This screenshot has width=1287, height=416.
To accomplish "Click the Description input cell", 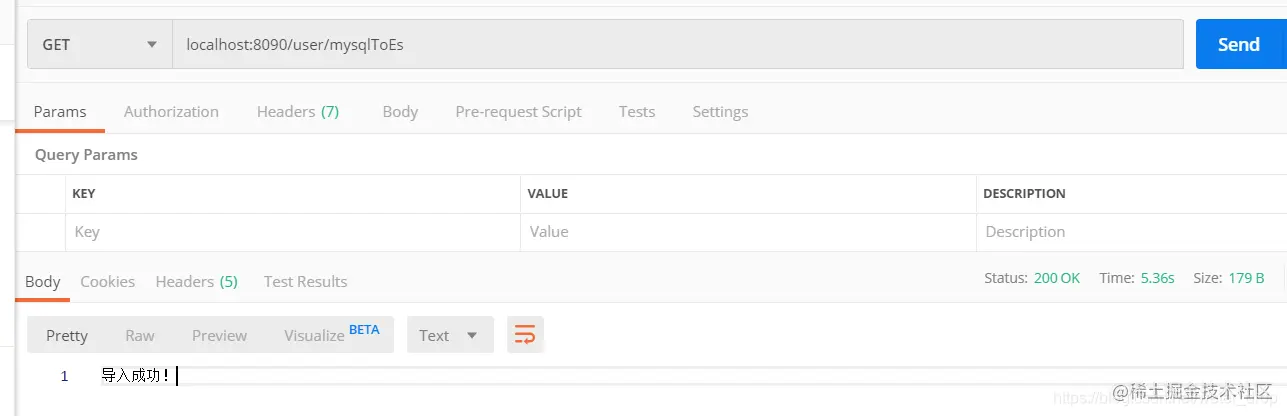I will click(x=1131, y=232).
